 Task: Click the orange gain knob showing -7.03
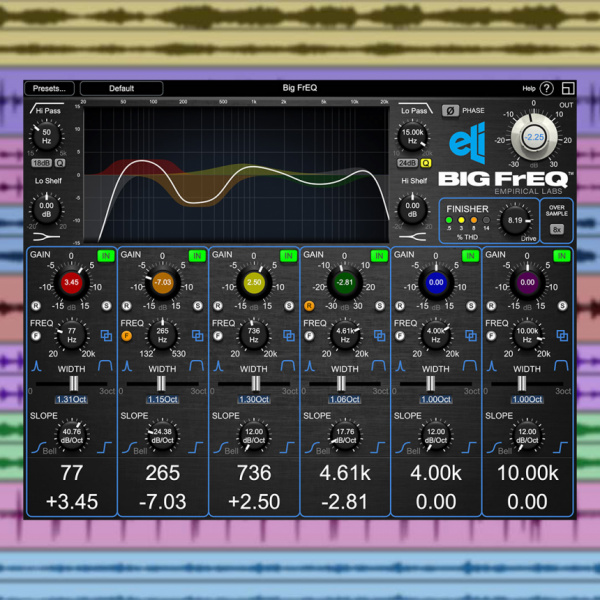click(162, 283)
